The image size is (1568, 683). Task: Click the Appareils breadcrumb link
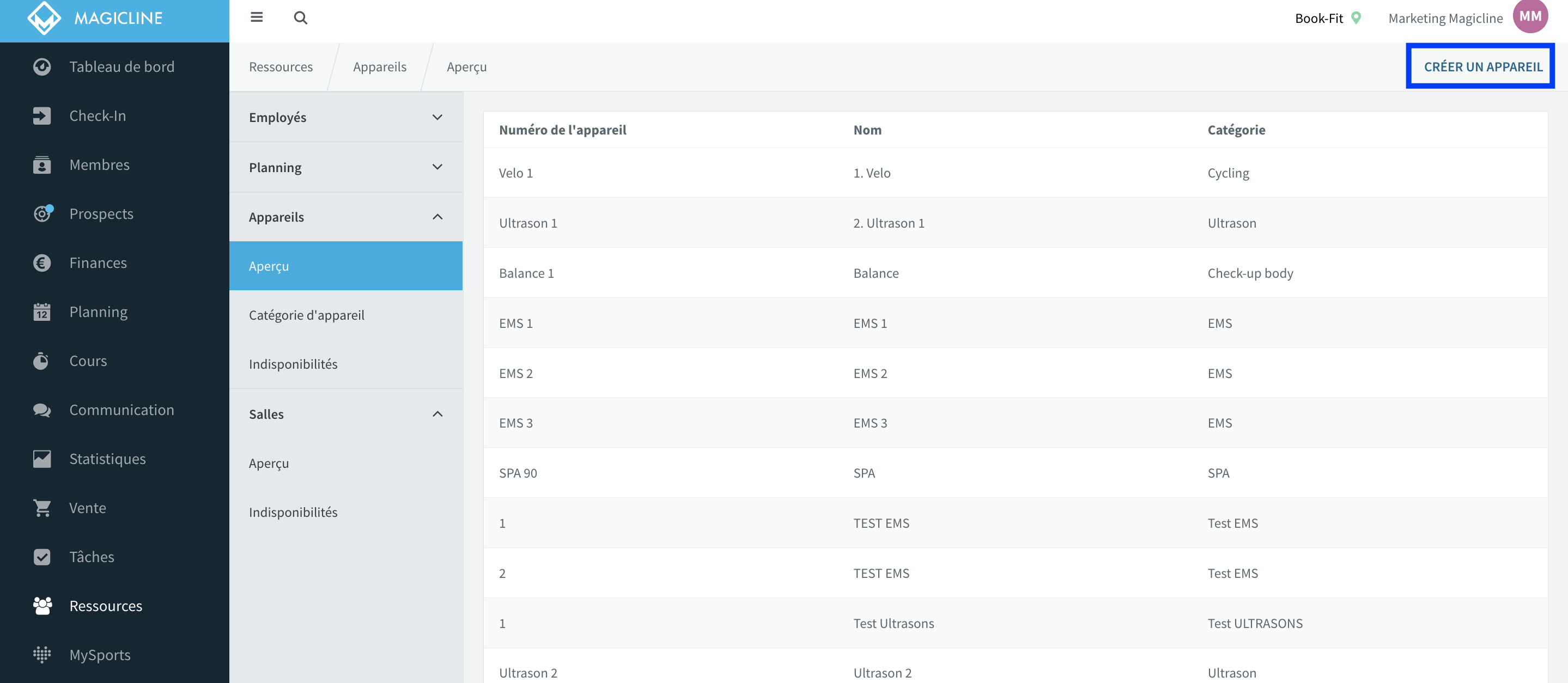(380, 66)
